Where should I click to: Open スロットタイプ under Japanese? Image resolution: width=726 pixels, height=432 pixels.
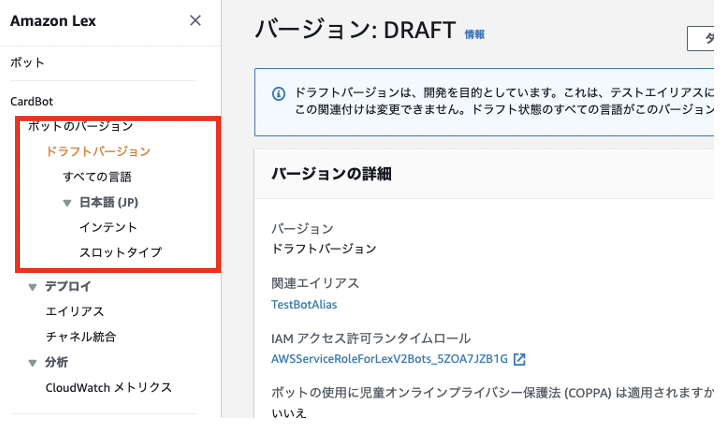click(x=120, y=252)
